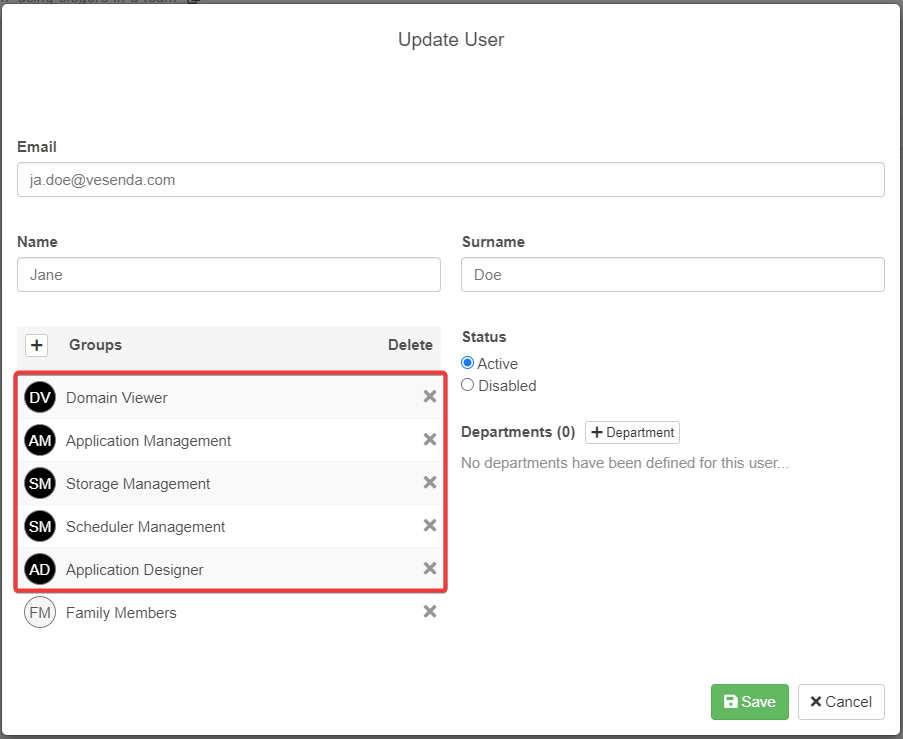Set user status to Disabled

[468, 385]
